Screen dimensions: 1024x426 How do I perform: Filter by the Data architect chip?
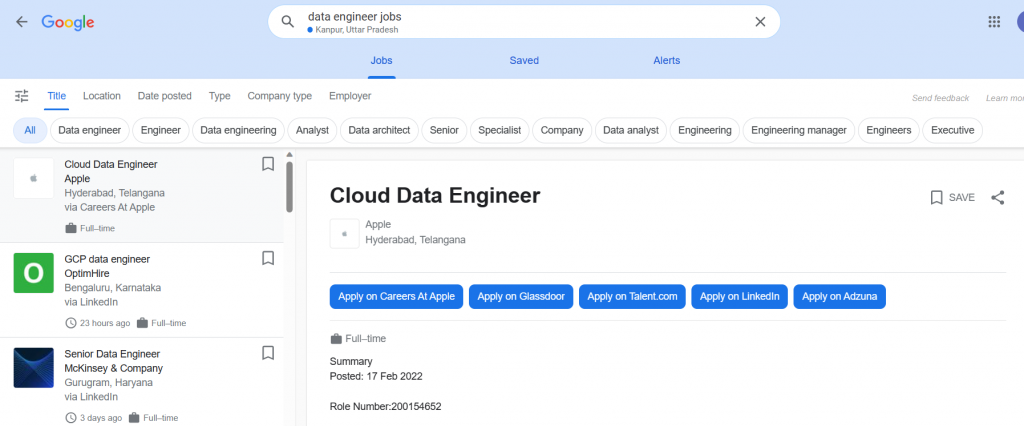click(379, 130)
